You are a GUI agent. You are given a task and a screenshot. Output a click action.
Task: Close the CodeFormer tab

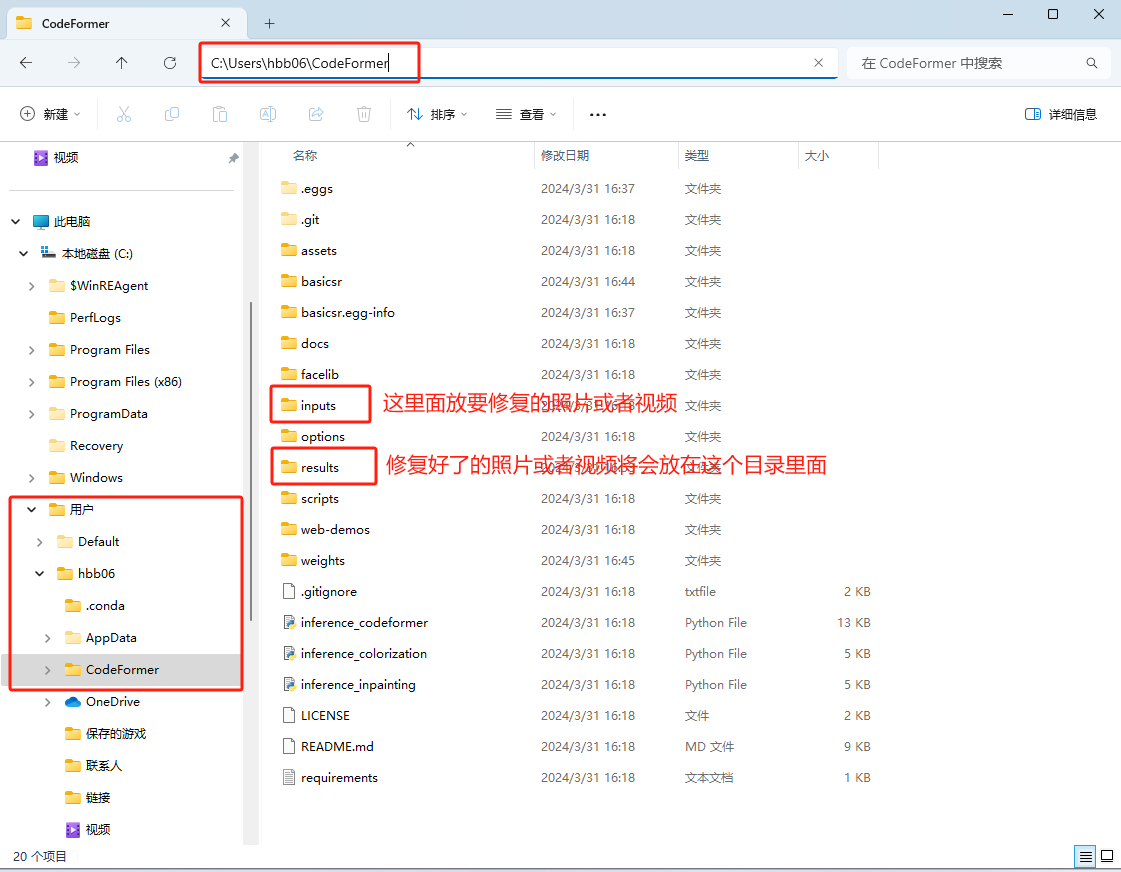225,23
